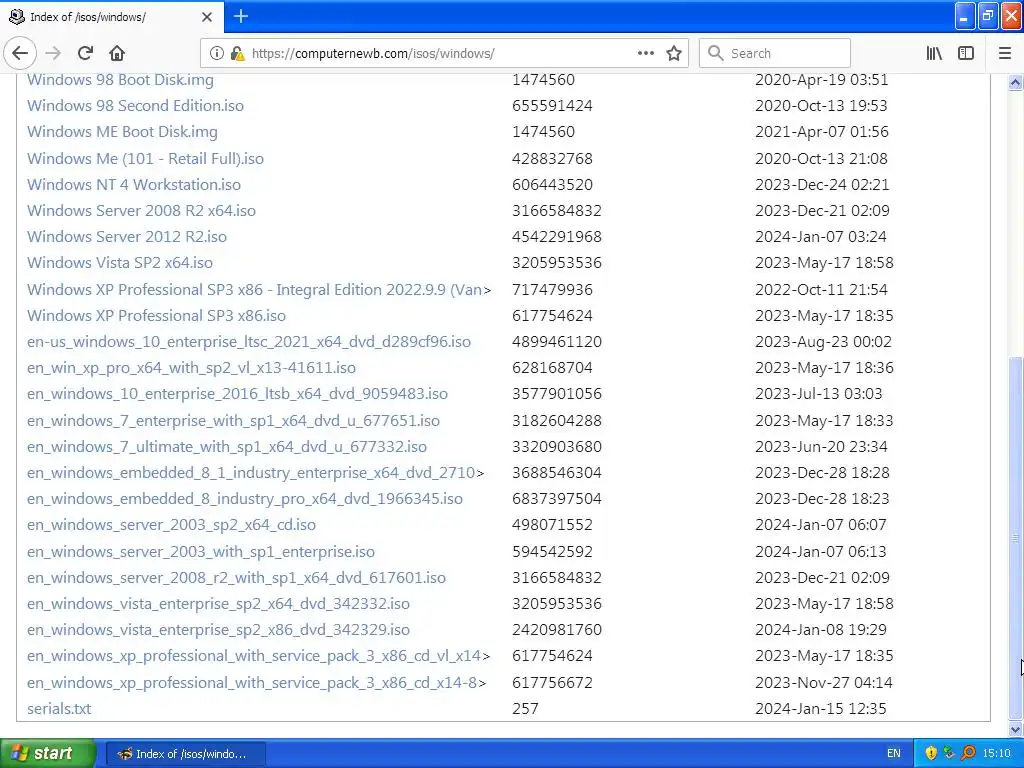Viewport: 1024px width, 768px height.
Task: Click the date 2022-Oct-11 21:54
Action: [x=821, y=290]
